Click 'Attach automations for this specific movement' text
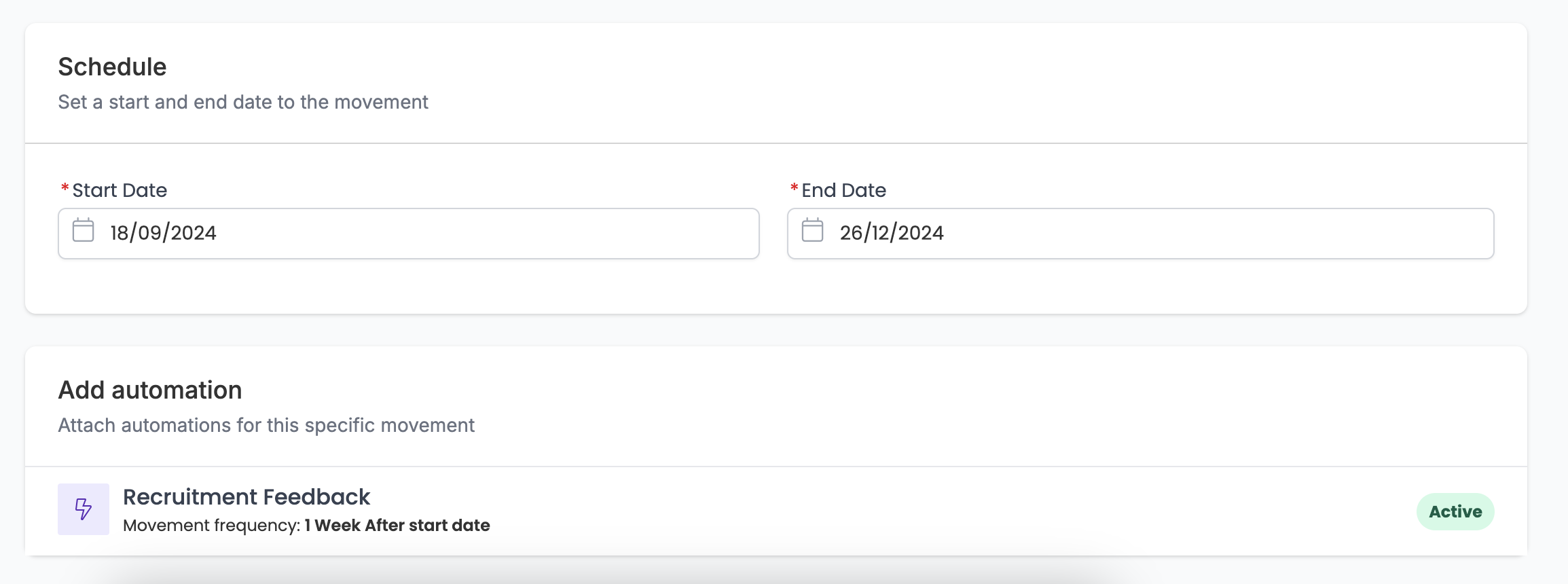Screen dimensions: 1568x584 pos(266,425)
